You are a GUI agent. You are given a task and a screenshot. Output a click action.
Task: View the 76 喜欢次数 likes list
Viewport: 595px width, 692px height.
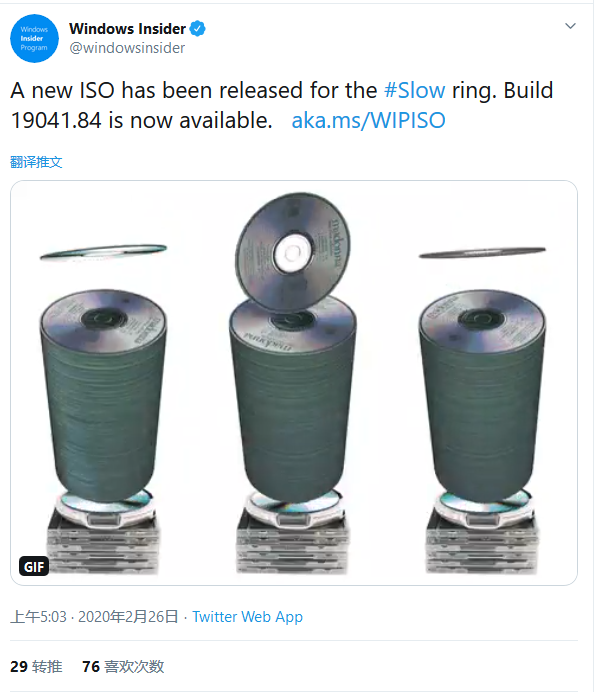click(x=123, y=666)
